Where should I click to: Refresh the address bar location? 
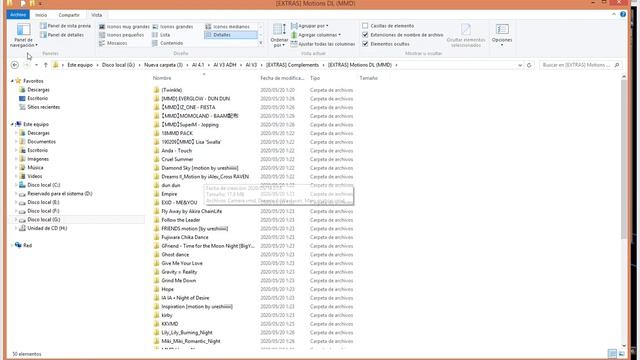point(529,65)
